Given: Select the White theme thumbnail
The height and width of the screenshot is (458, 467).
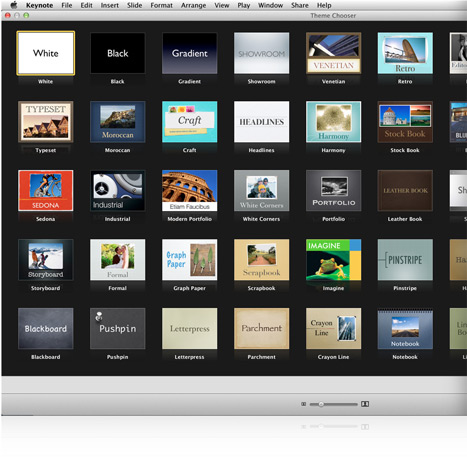Looking at the screenshot, I should point(46,53).
